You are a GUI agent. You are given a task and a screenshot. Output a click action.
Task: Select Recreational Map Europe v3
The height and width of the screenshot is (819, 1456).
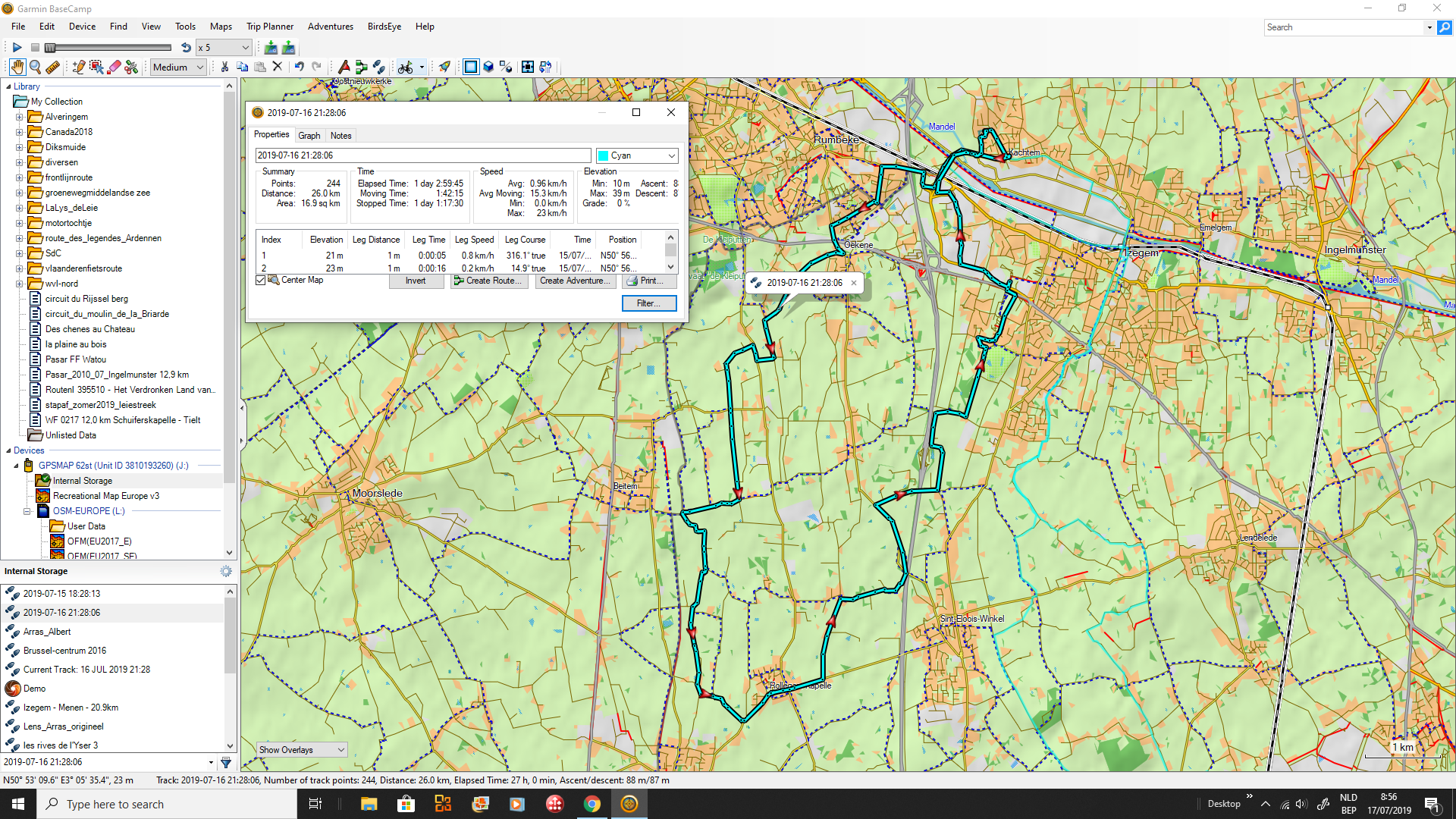click(106, 496)
